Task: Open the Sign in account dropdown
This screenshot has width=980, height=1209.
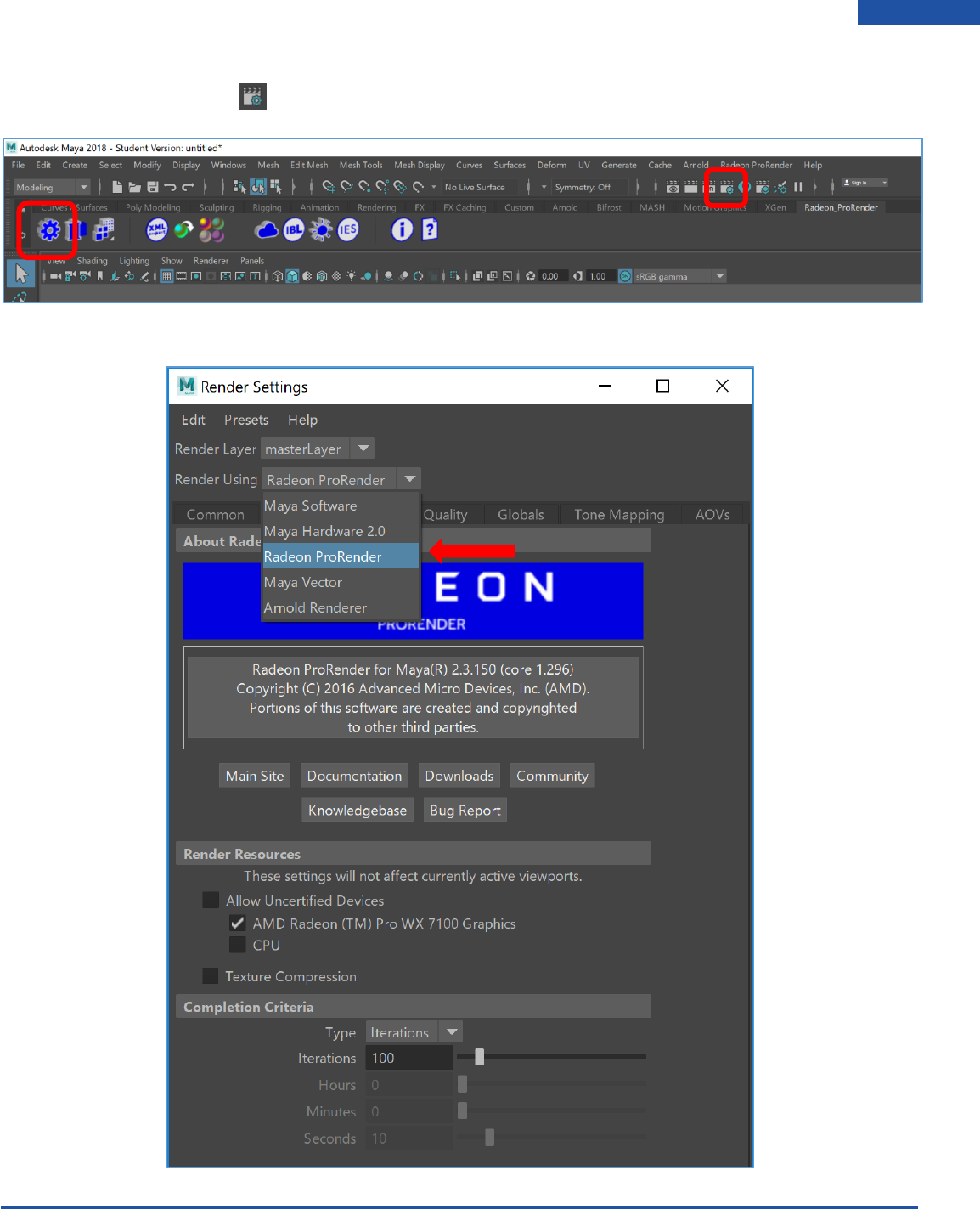Action: [x=865, y=183]
